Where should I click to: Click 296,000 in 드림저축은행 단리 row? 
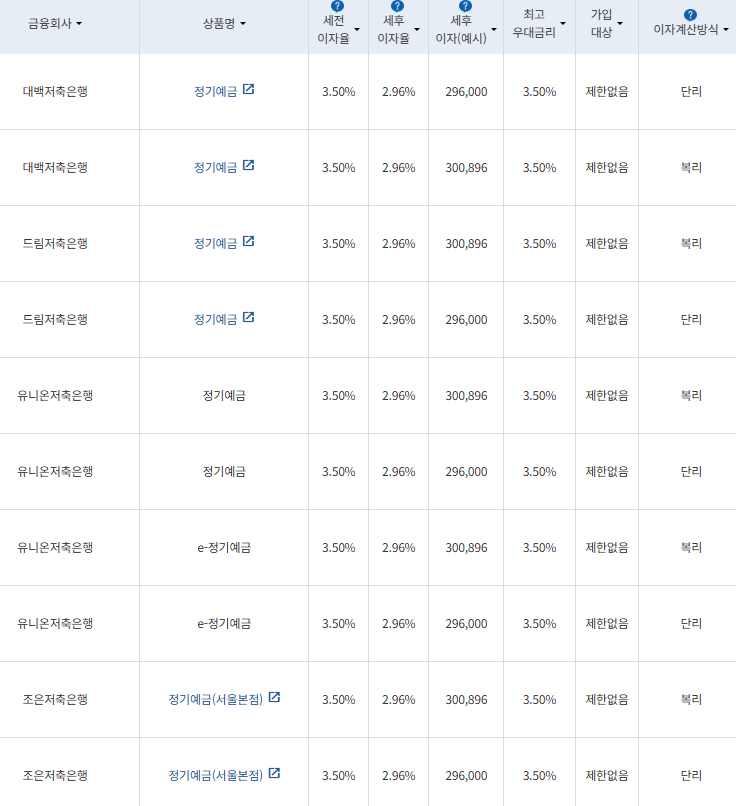tap(466, 320)
